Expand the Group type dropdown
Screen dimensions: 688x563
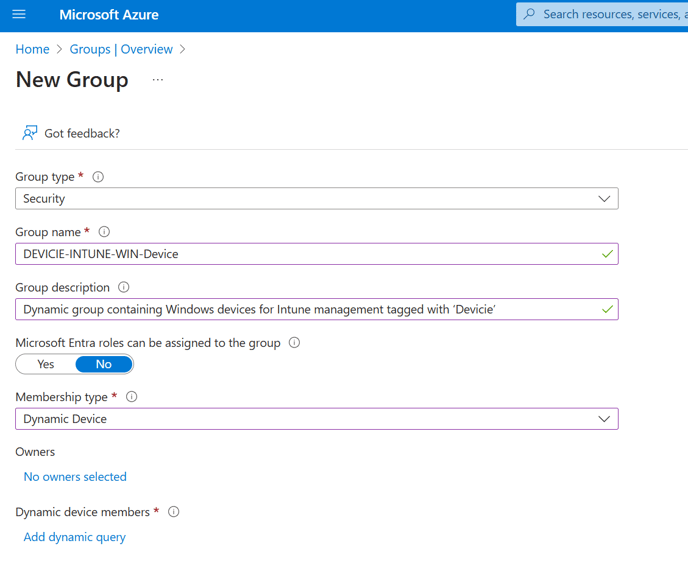tap(317, 199)
